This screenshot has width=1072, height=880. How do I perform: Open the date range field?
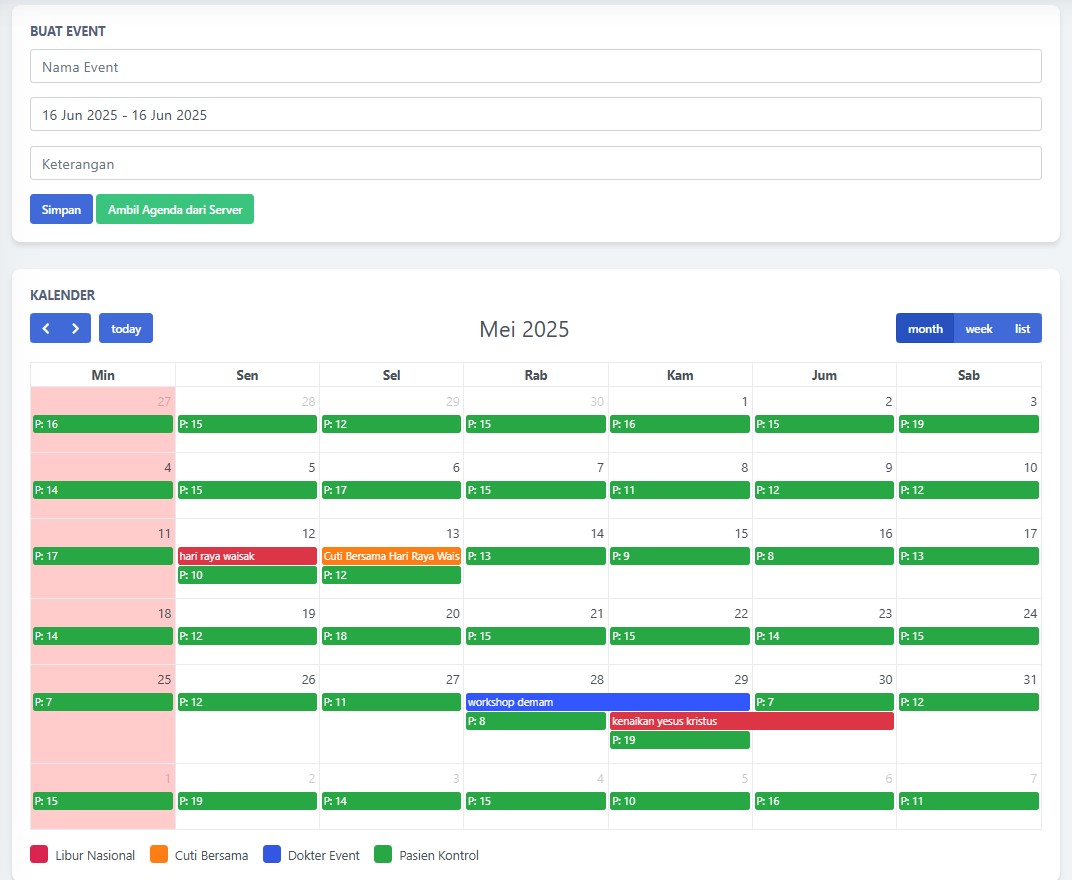point(536,114)
